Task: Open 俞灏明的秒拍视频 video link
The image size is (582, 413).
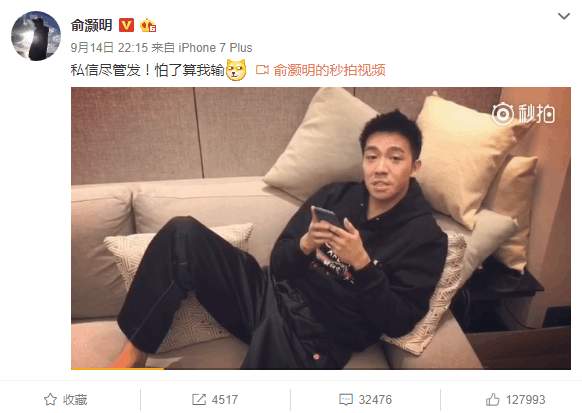Action: 330,70
